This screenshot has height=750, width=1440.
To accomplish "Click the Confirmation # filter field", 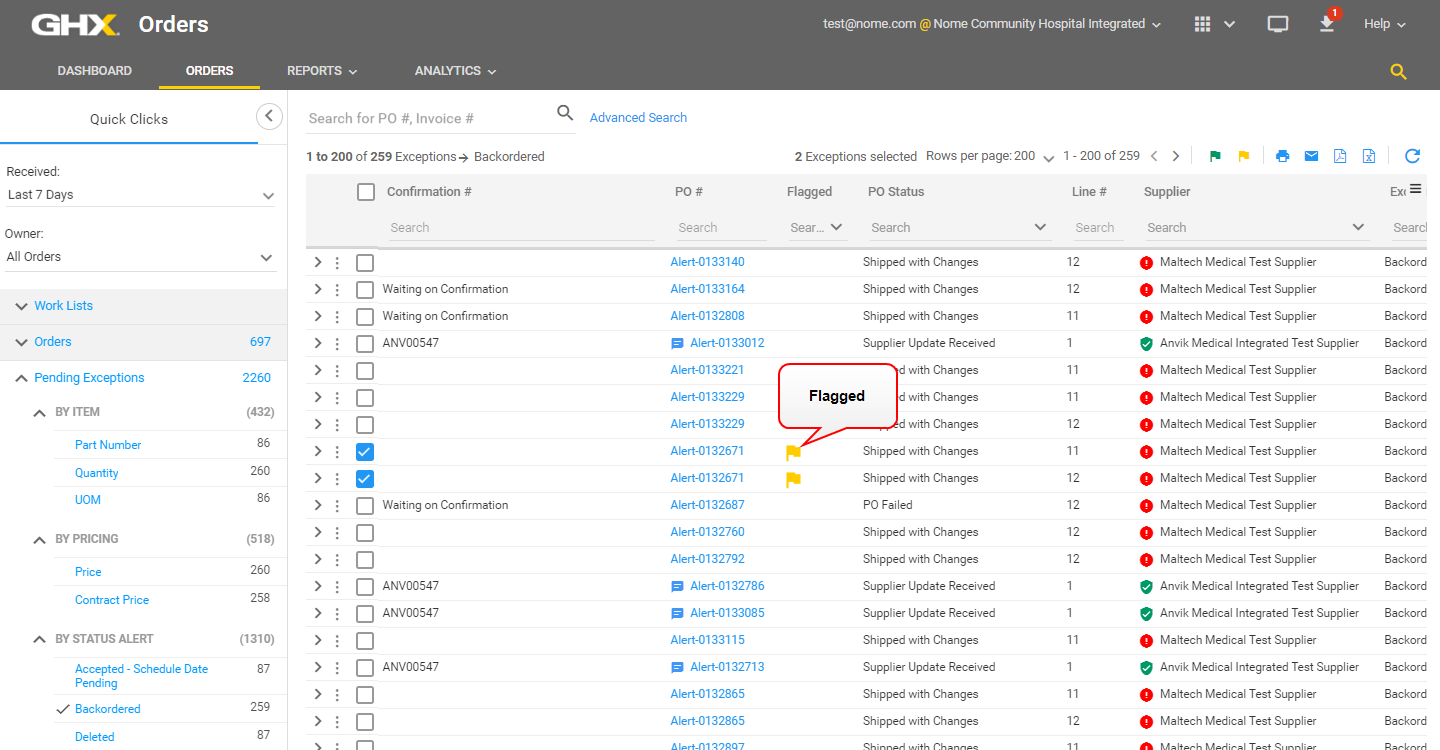I will tap(521, 228).
